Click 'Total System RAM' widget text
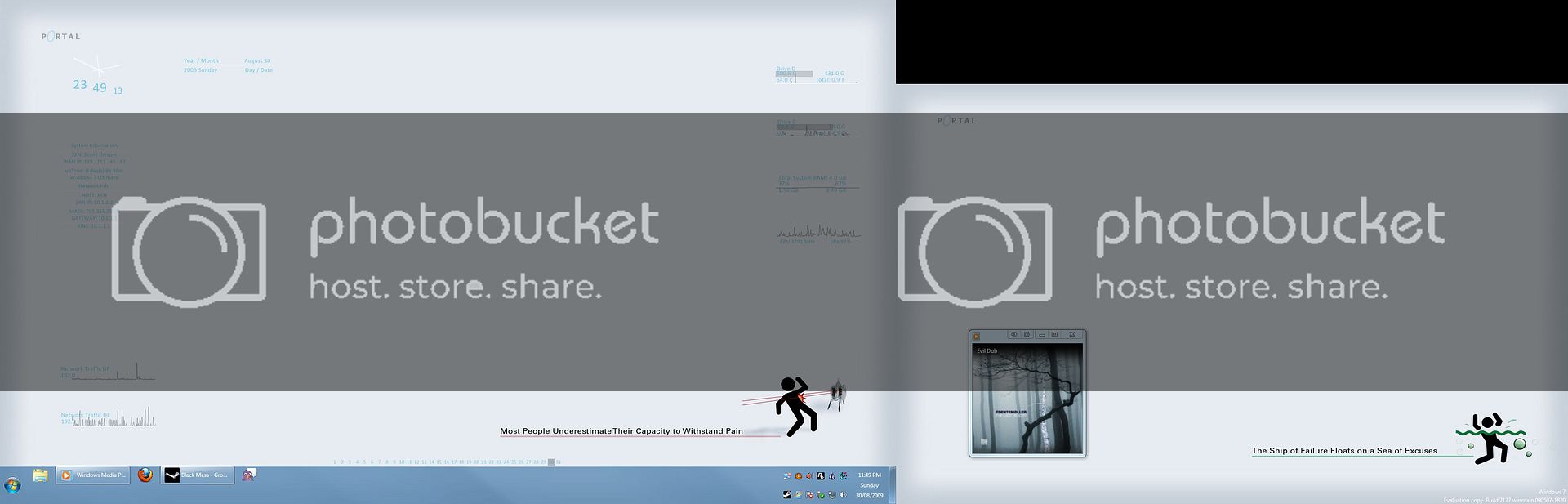Screen dimensions: 1568x504 813,177
